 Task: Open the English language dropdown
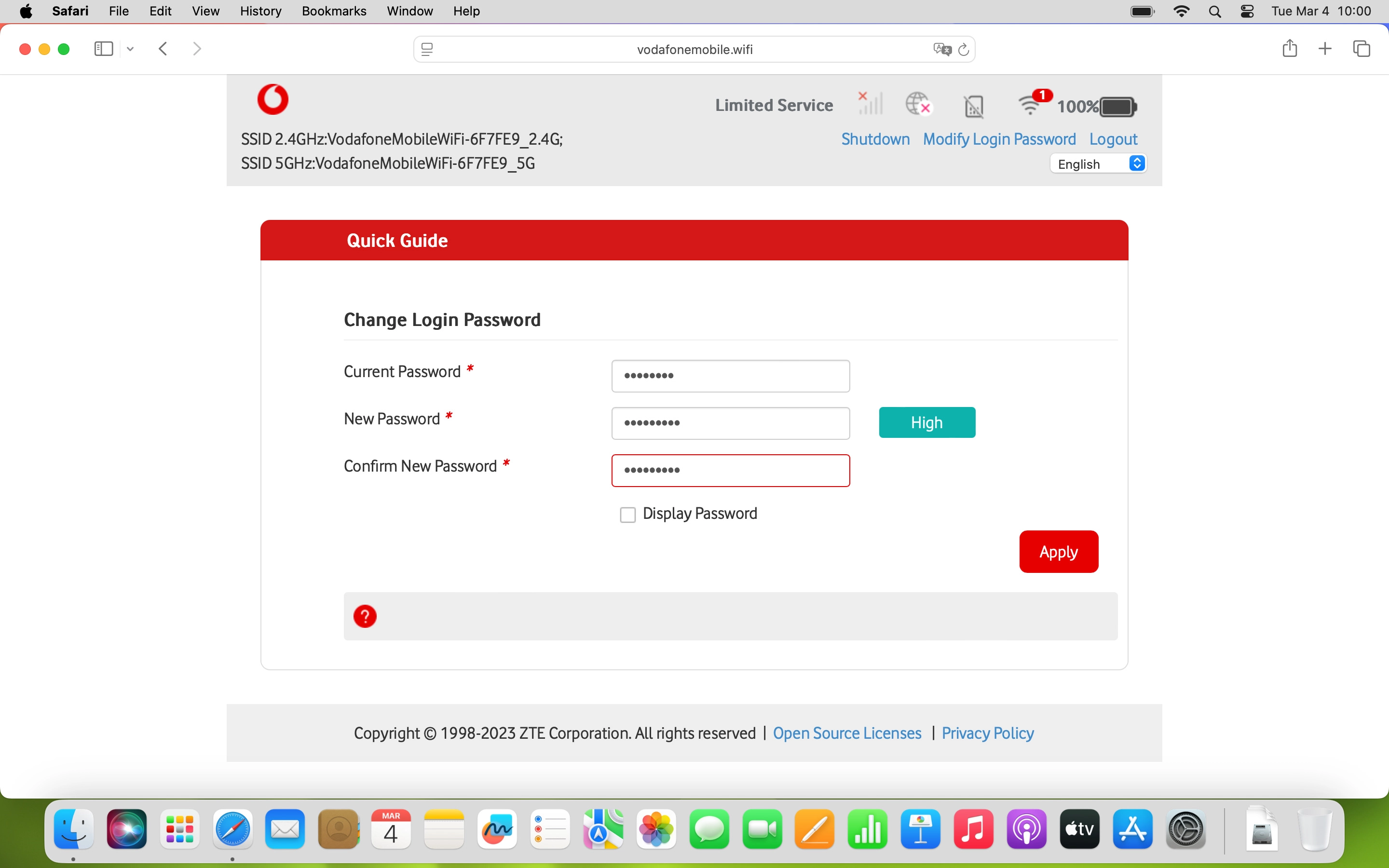point(1098,164)
